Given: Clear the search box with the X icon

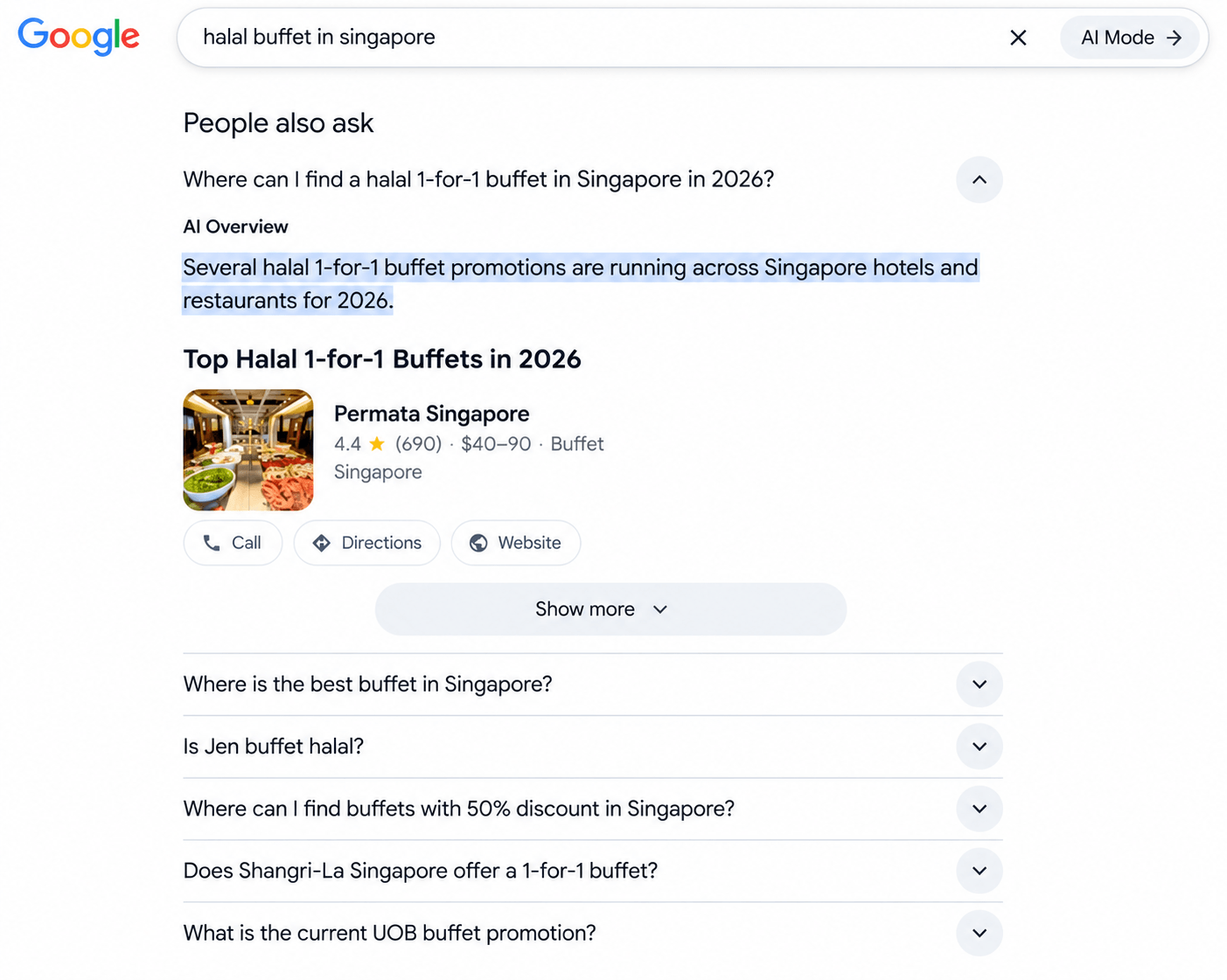Looking at the screenshot, I should point(1018,38).
